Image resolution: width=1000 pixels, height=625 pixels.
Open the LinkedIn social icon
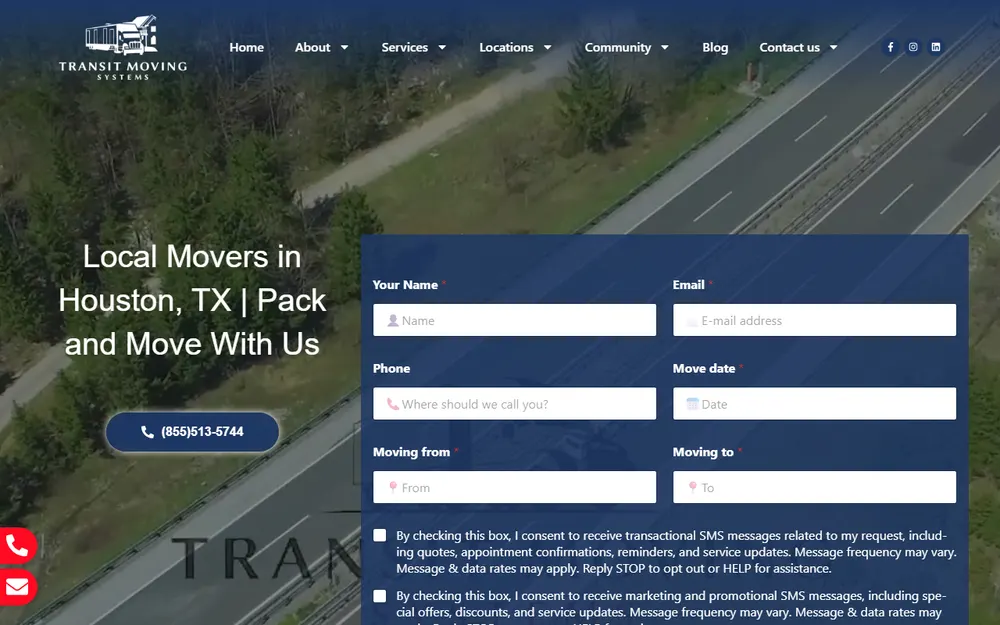[936, 47]
